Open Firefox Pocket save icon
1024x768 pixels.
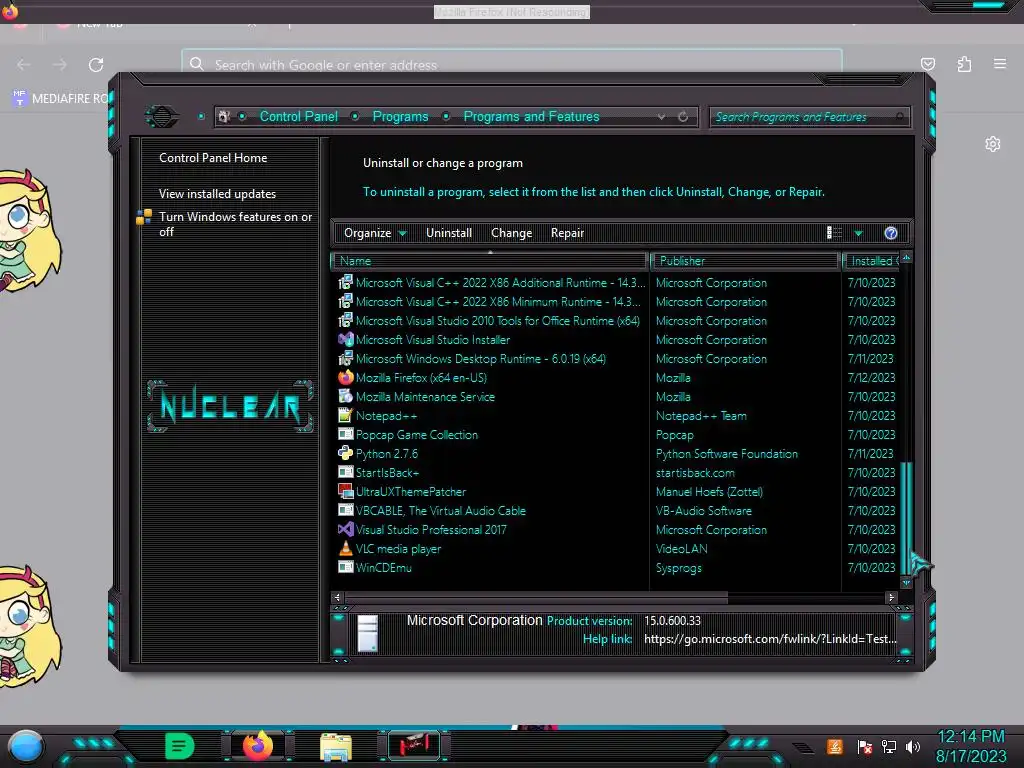pos(928,64)
